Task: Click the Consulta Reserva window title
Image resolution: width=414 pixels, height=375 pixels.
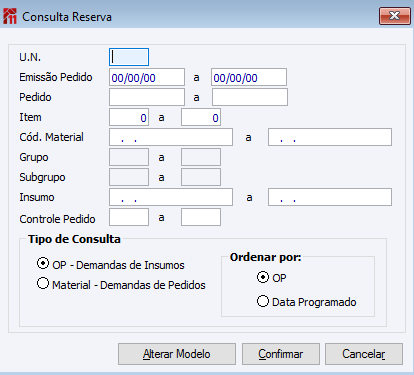Action: point(67,17)
